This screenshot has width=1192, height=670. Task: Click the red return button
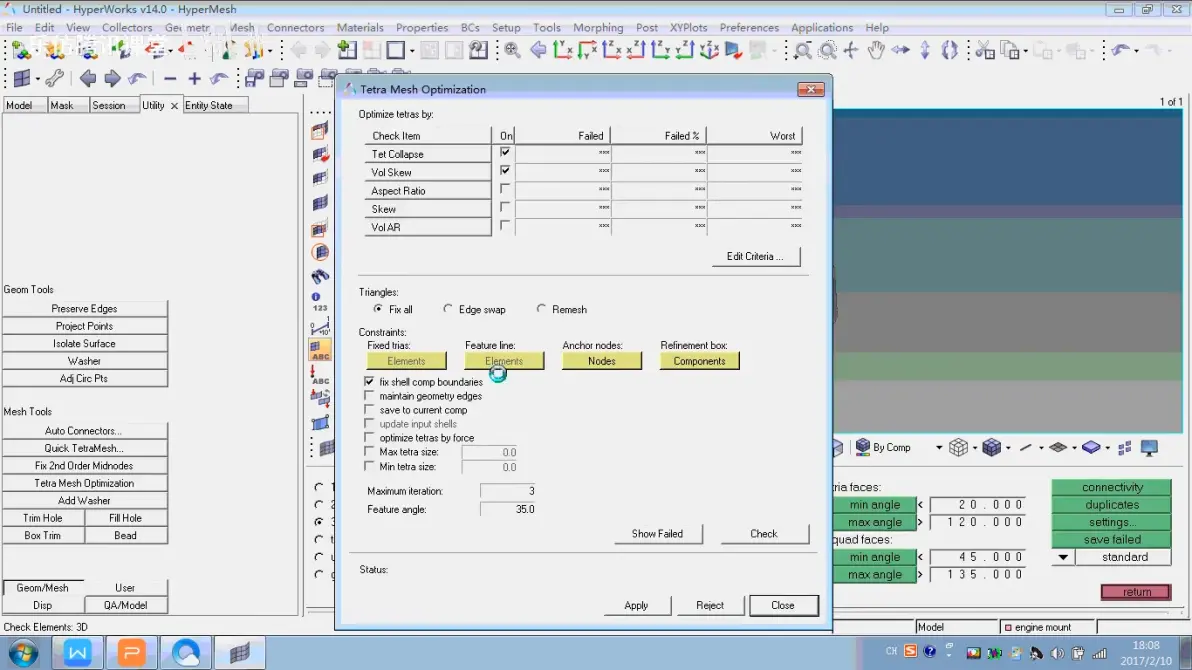tap(1137, 592)
